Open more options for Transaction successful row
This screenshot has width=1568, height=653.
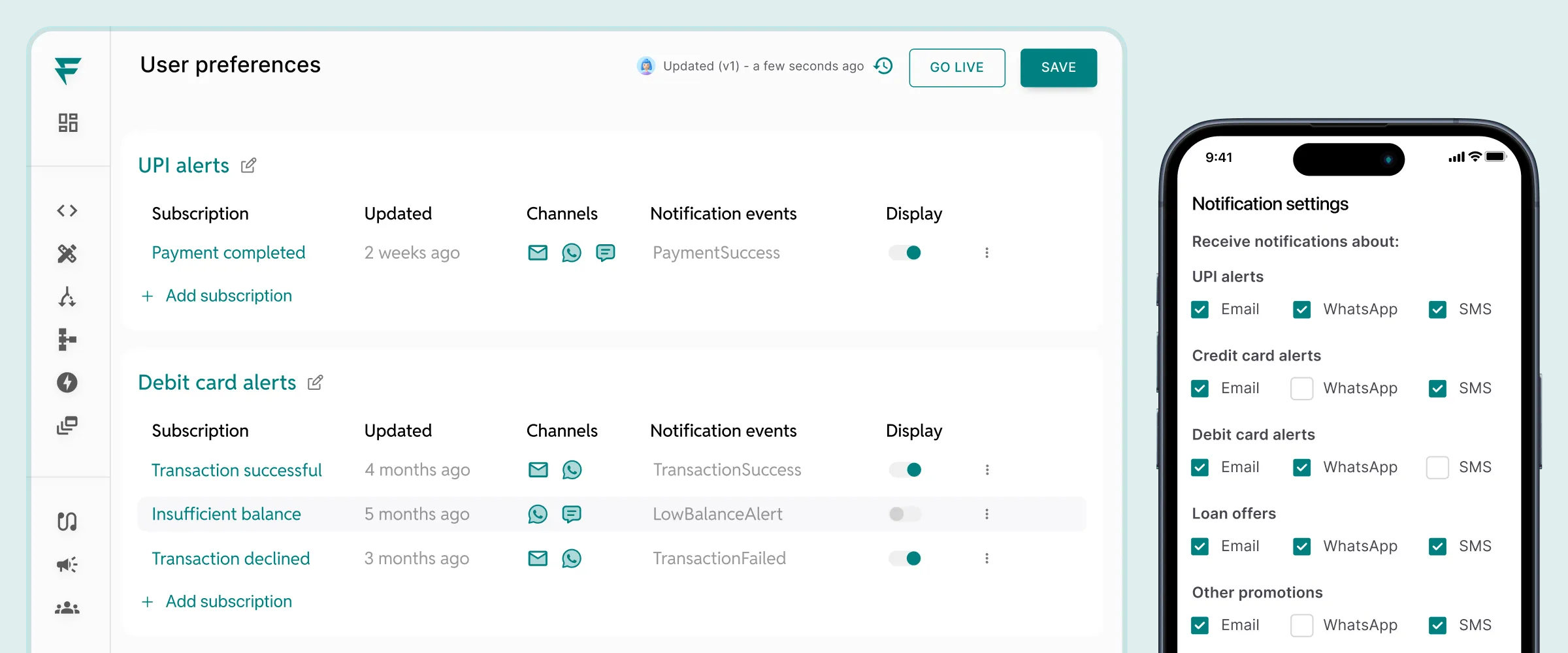click(x=987, y=470)
